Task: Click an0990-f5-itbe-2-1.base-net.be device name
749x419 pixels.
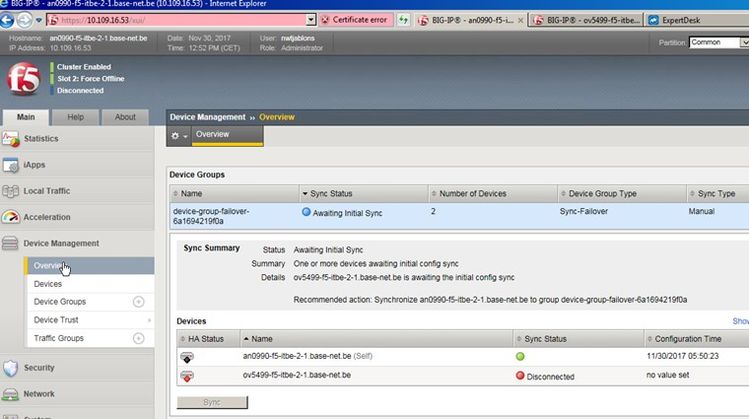Action: (x=297, y=356)
